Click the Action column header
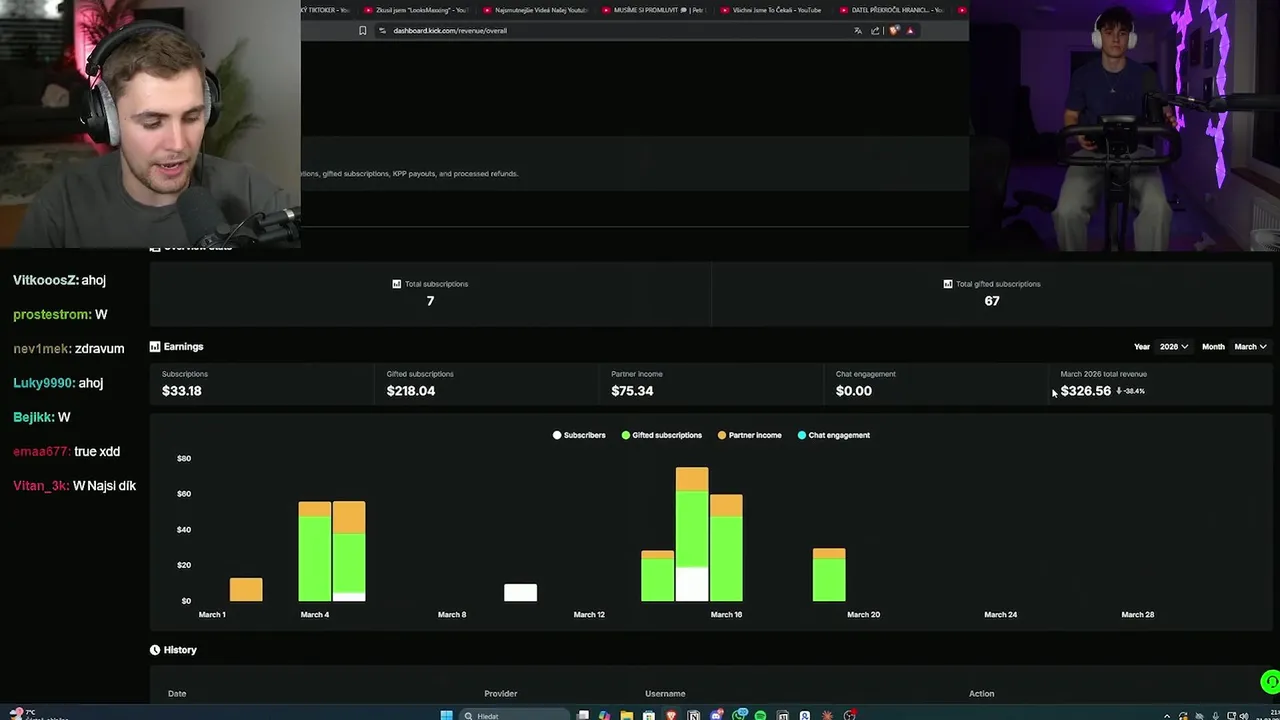Viewport: 1280px width, 720px height. (981, 693)
